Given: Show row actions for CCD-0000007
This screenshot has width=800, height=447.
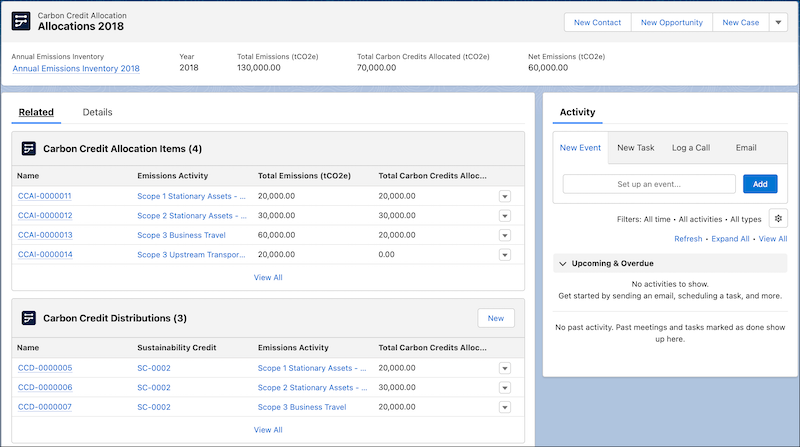Looking at the screenshot, I should [x=504, y=407].
